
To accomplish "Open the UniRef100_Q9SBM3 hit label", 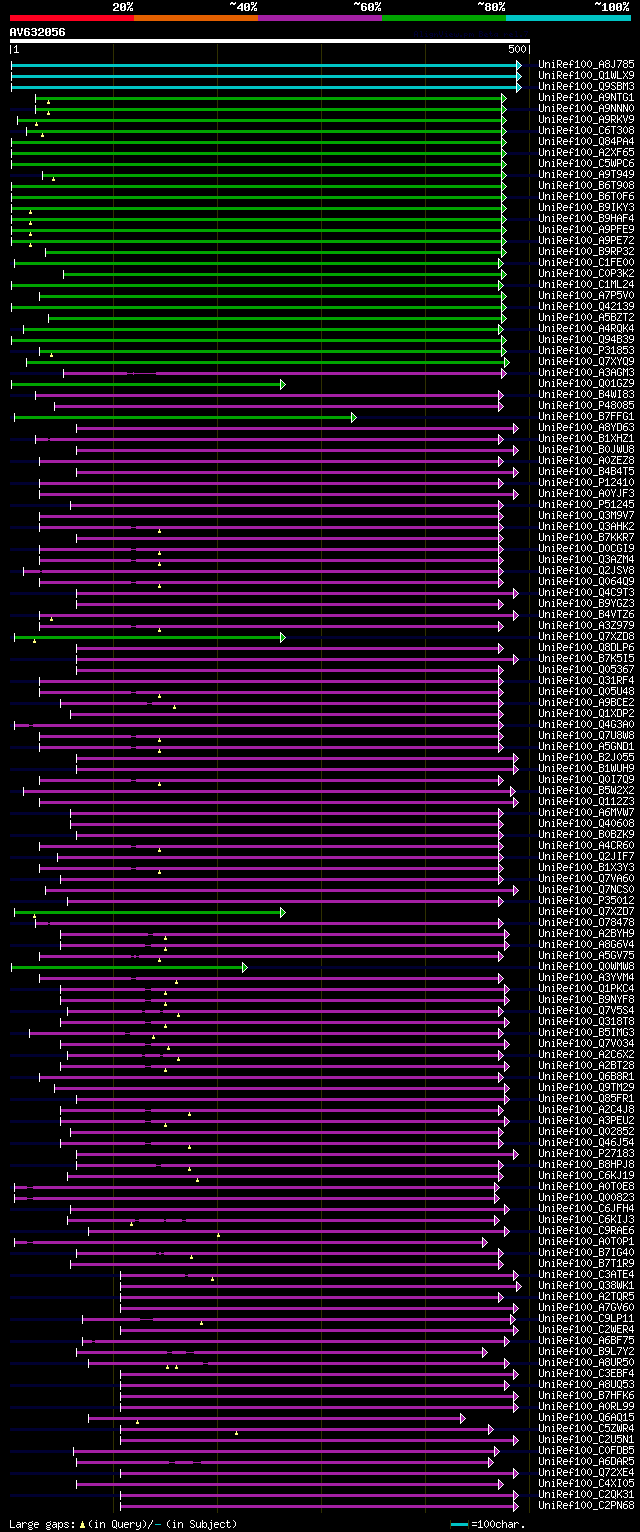I will click(586, 87).
